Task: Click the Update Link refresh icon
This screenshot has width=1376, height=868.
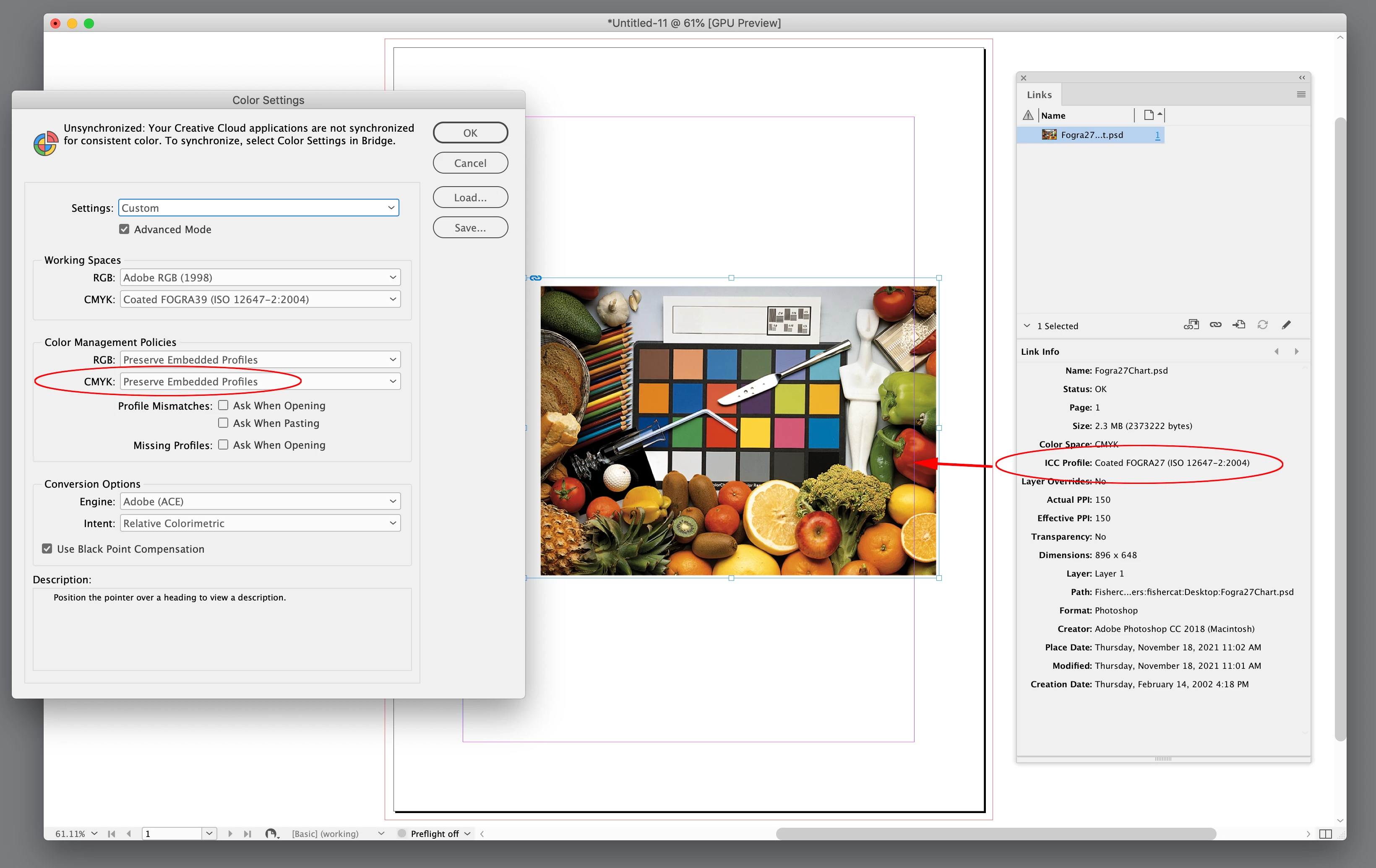Action: pyautogui.click(x=1263, y=325)
